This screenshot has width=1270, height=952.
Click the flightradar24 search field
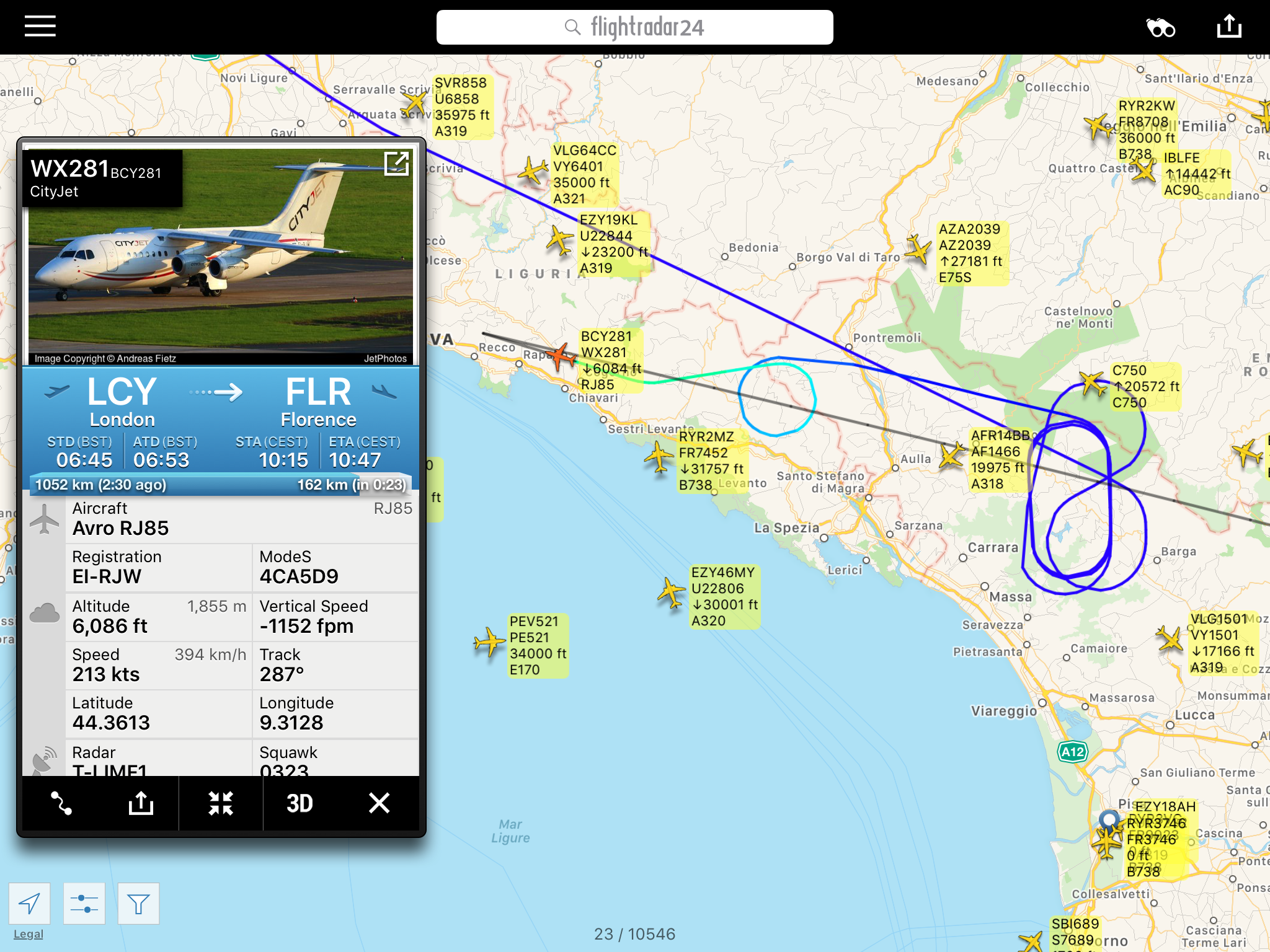pos(634,27)
